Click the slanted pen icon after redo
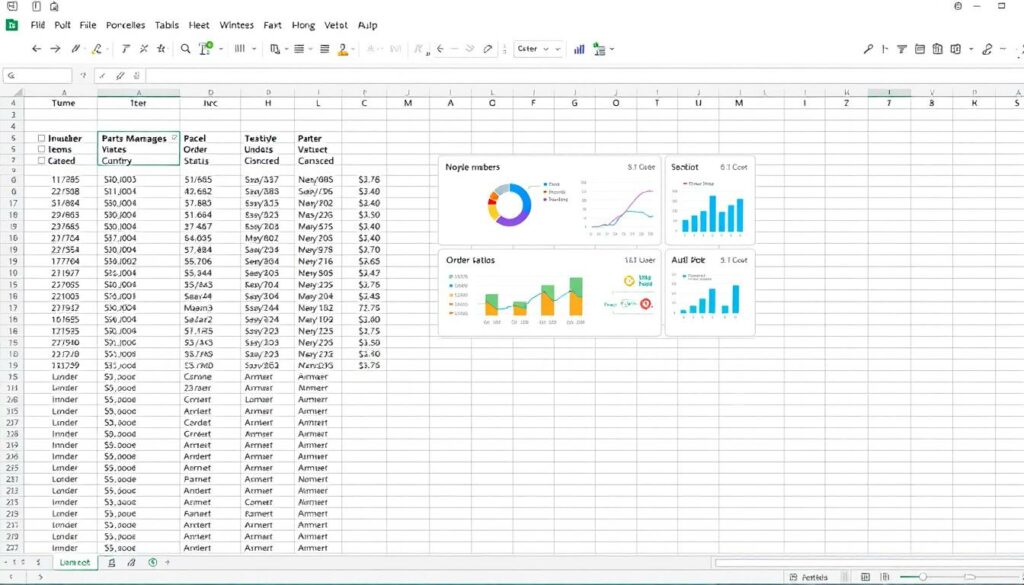1024x585 pixels. point(75,49)
